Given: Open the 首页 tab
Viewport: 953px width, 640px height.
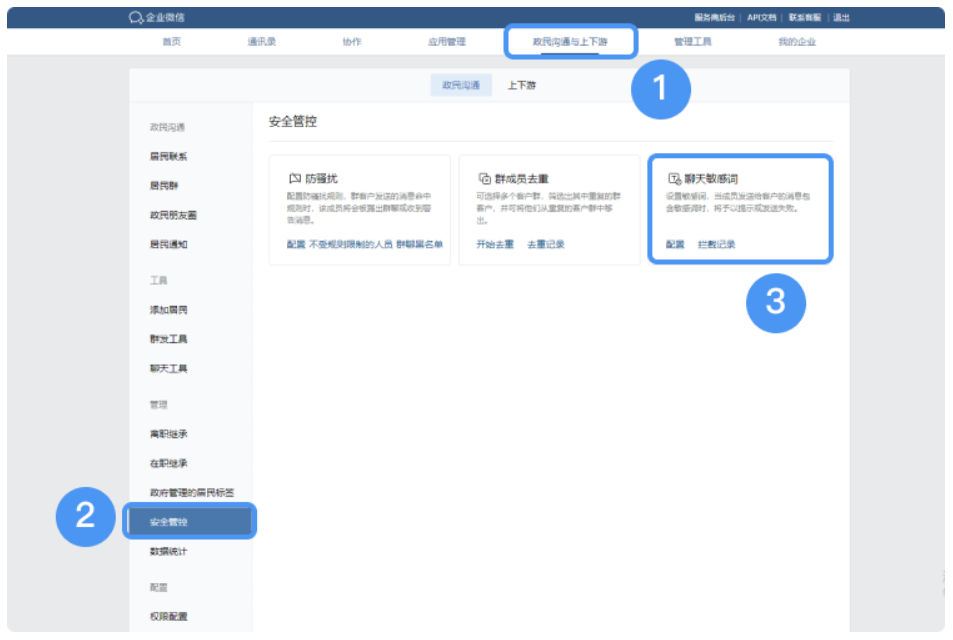Looking at the screenshot, I should click(x=171, y=42).
